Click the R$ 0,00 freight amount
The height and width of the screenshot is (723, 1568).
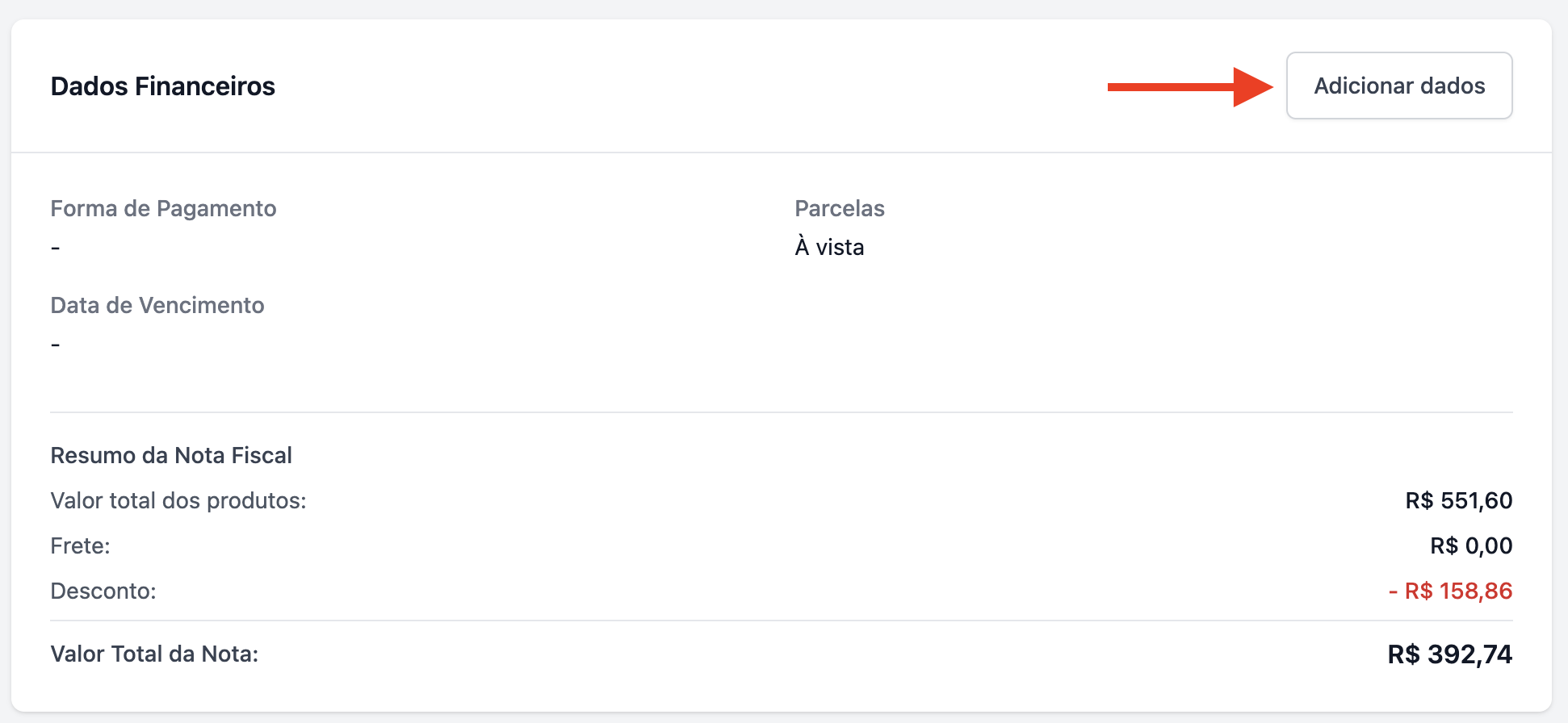point(1470,545)
